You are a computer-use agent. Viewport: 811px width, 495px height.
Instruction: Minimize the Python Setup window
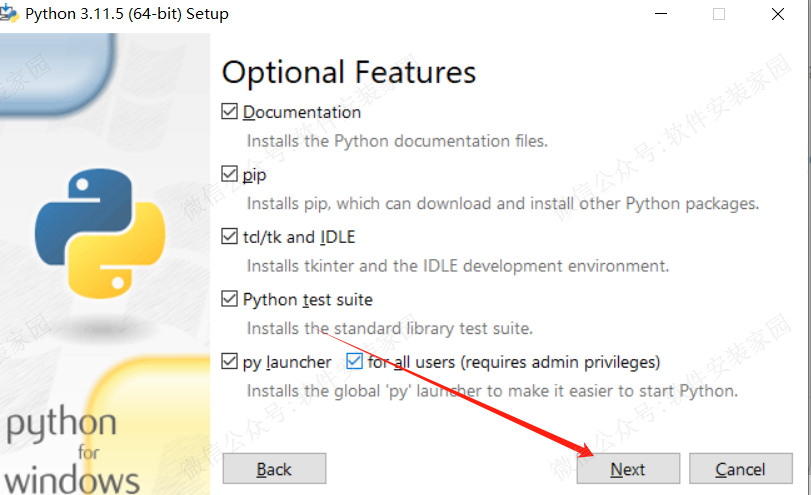pos(661,14)
